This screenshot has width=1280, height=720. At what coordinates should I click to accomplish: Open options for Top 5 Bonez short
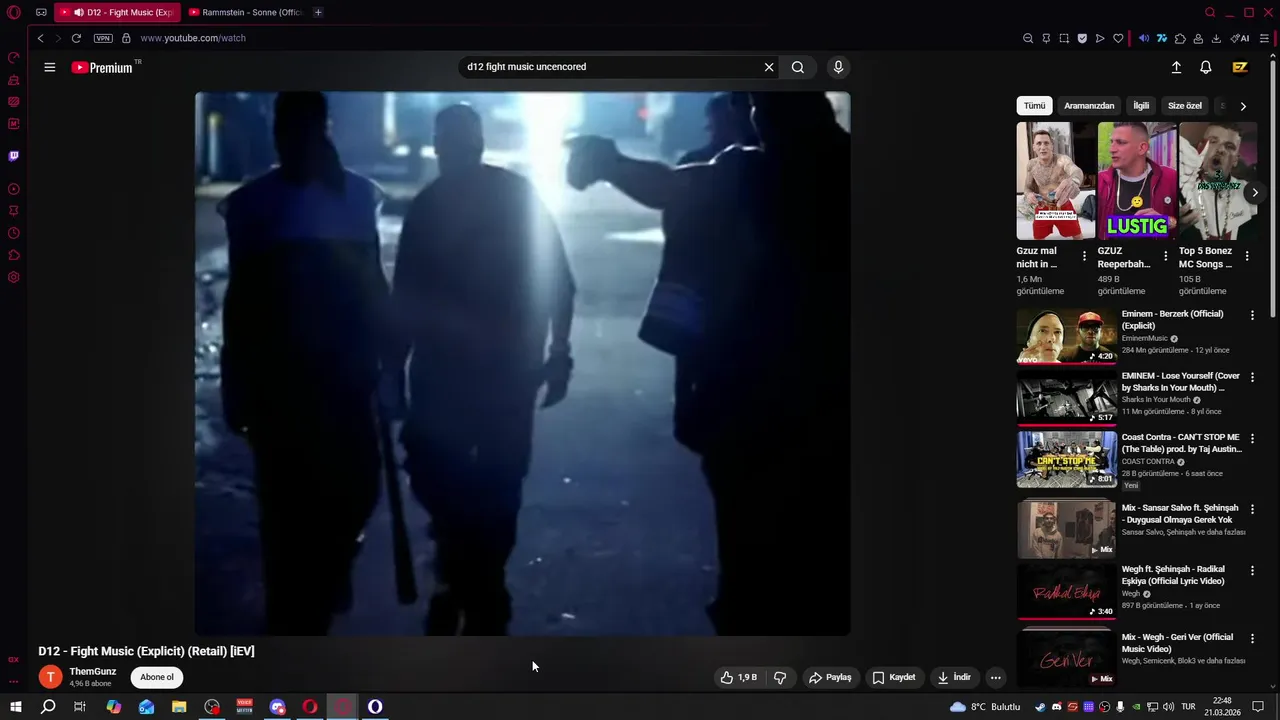click(1246, 256)
